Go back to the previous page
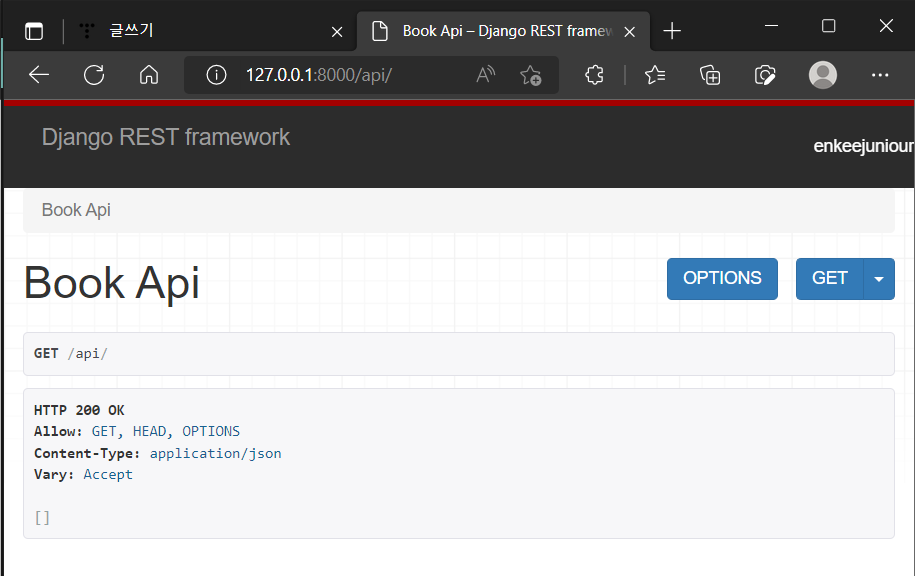Screen dimensions: 915x576 [x=39, y=75]
